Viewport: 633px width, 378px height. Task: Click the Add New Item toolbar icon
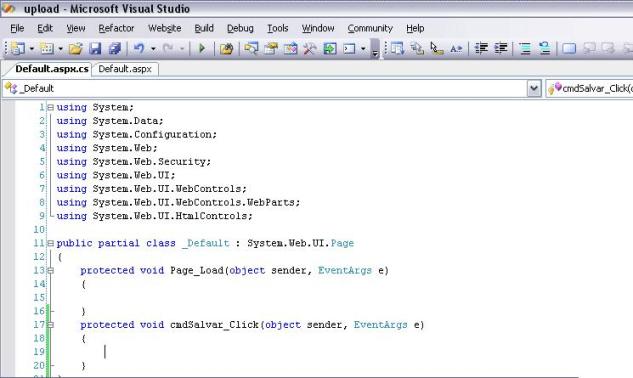coord(47,49)
